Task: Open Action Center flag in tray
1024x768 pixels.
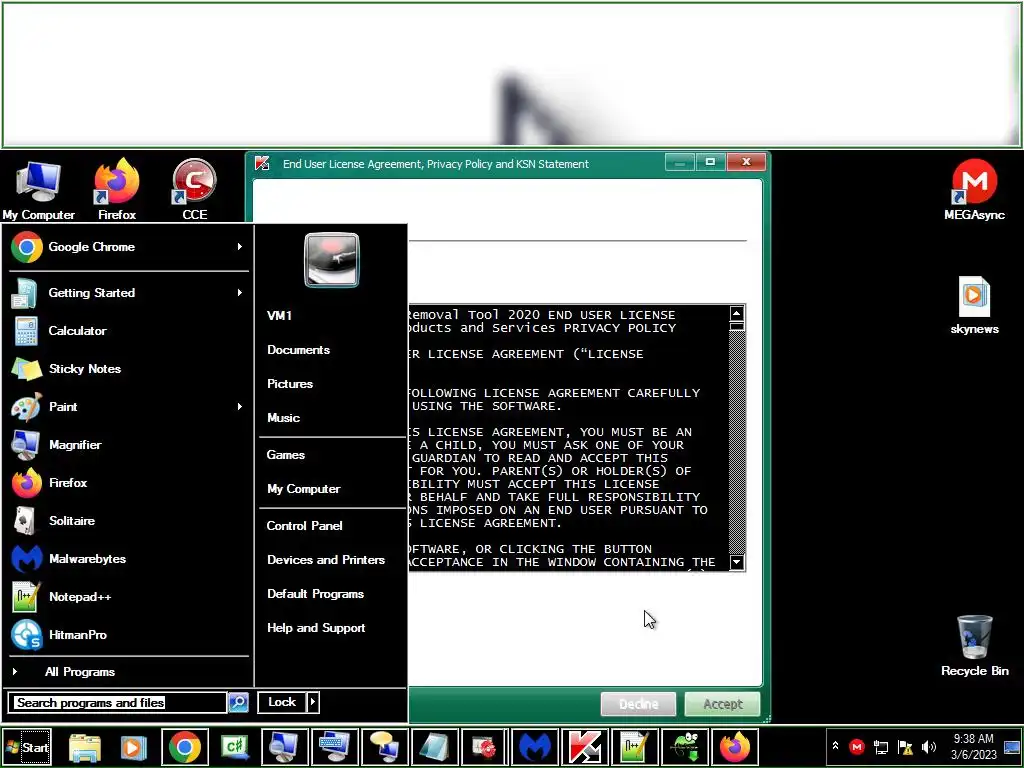Action: tap(905, 746)
